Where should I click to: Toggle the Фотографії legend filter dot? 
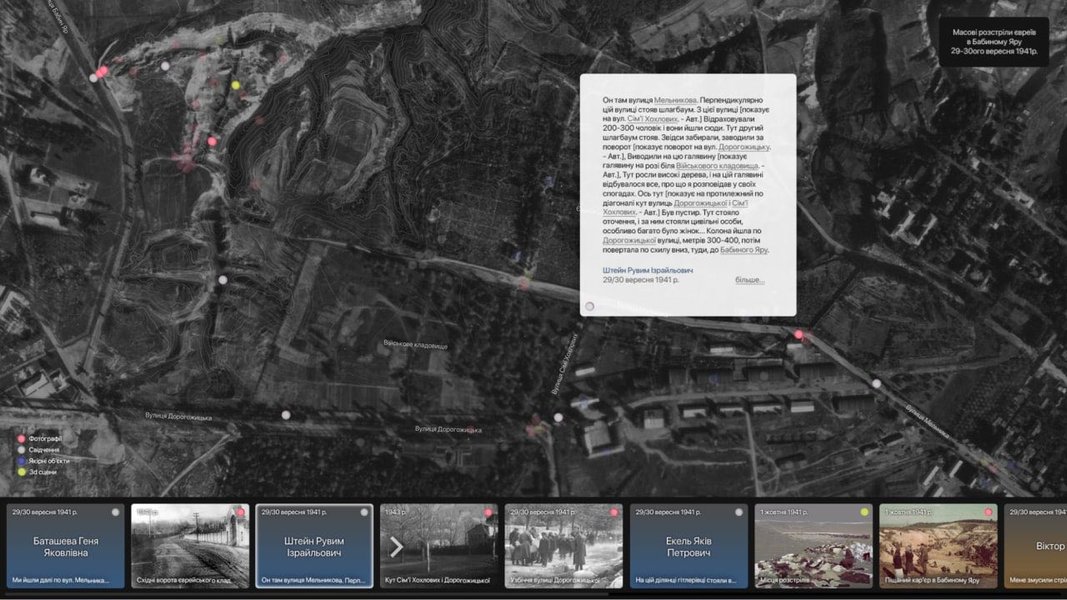click(21, 438)
